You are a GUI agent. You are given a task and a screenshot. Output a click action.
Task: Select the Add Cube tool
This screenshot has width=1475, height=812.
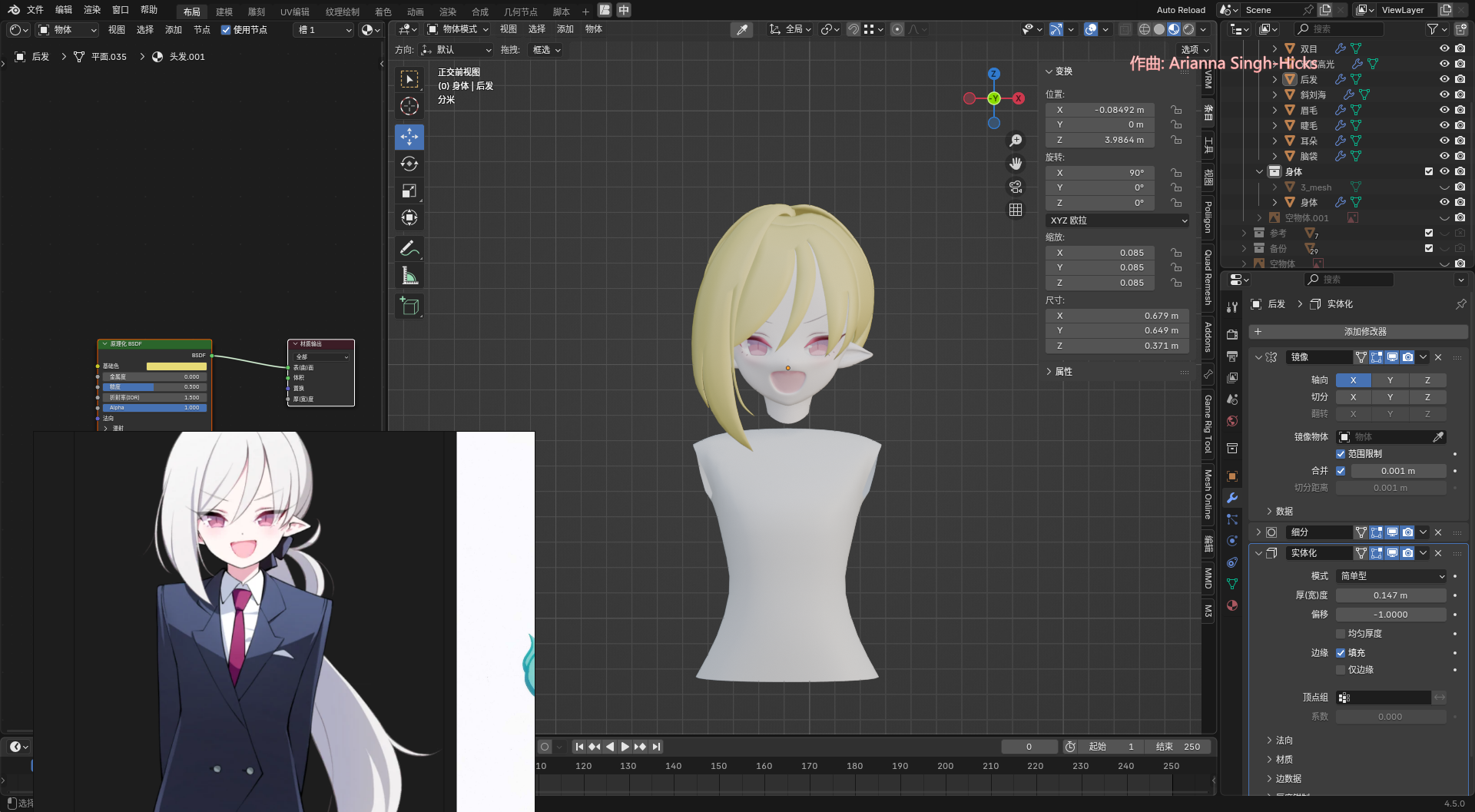(409, 306)
